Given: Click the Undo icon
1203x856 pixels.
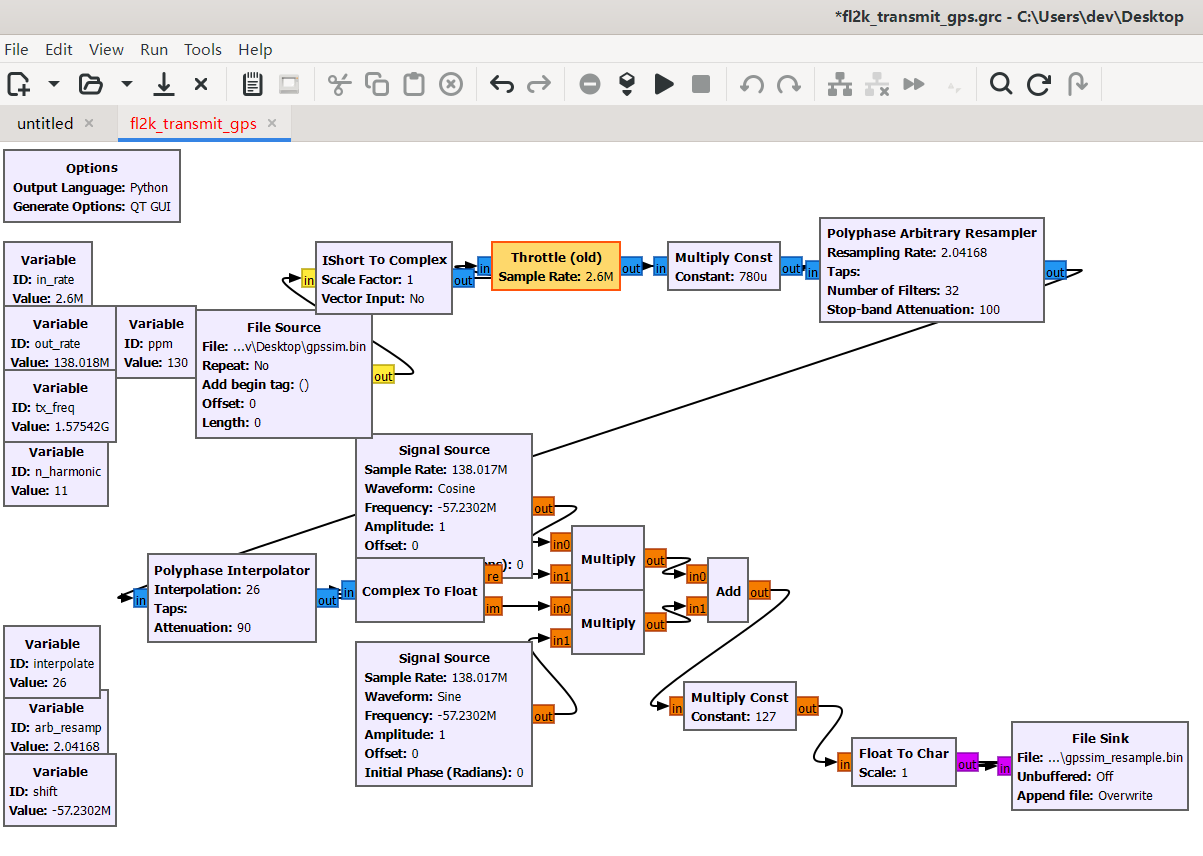Looking at the screenshot, I should [501, 84].
